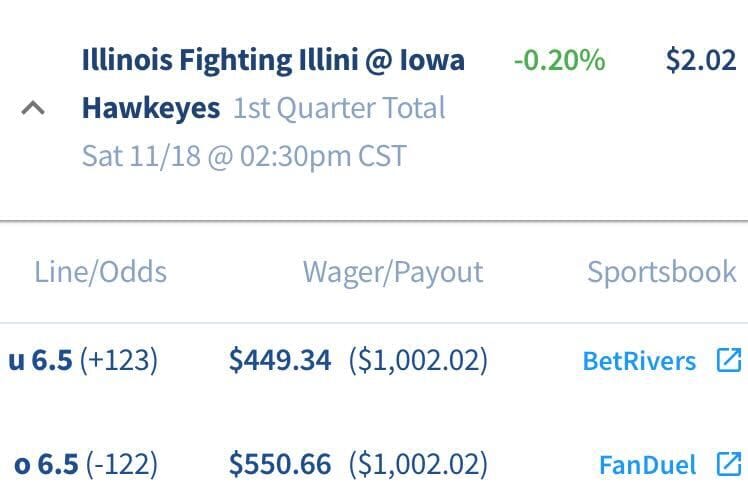Image resolution: width=748 pixels, height=496 pixels.
Task: Select the u 6.5 under line
Action: [40, 360]
